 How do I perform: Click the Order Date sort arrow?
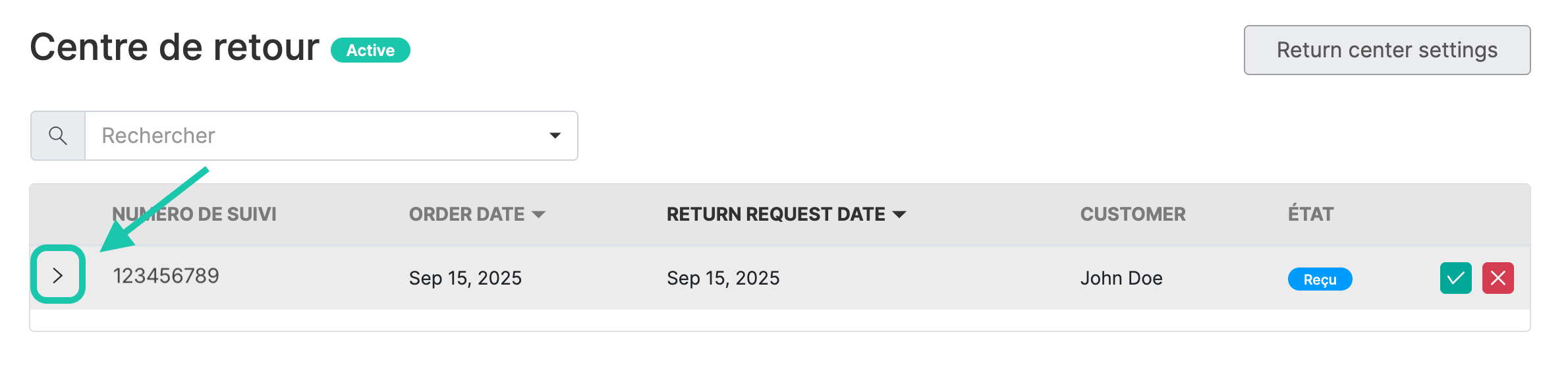pyautogui.click(x=539, y=214)
